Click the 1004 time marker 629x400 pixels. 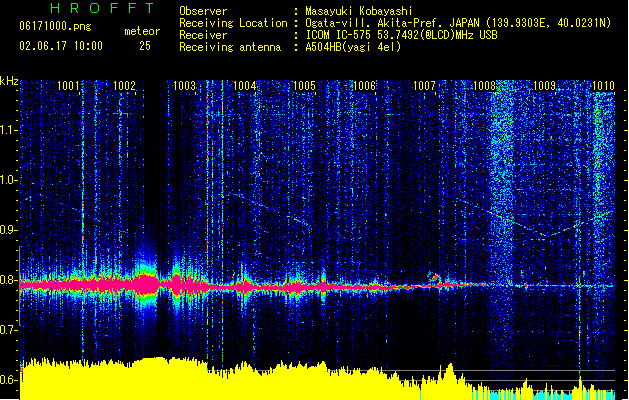point(244,85)
